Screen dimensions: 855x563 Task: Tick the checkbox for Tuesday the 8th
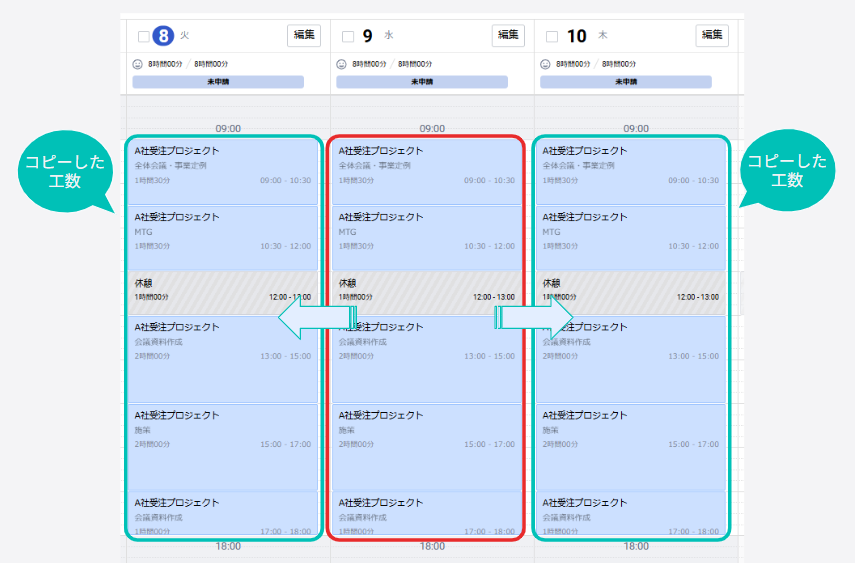(x=143, y=37)
